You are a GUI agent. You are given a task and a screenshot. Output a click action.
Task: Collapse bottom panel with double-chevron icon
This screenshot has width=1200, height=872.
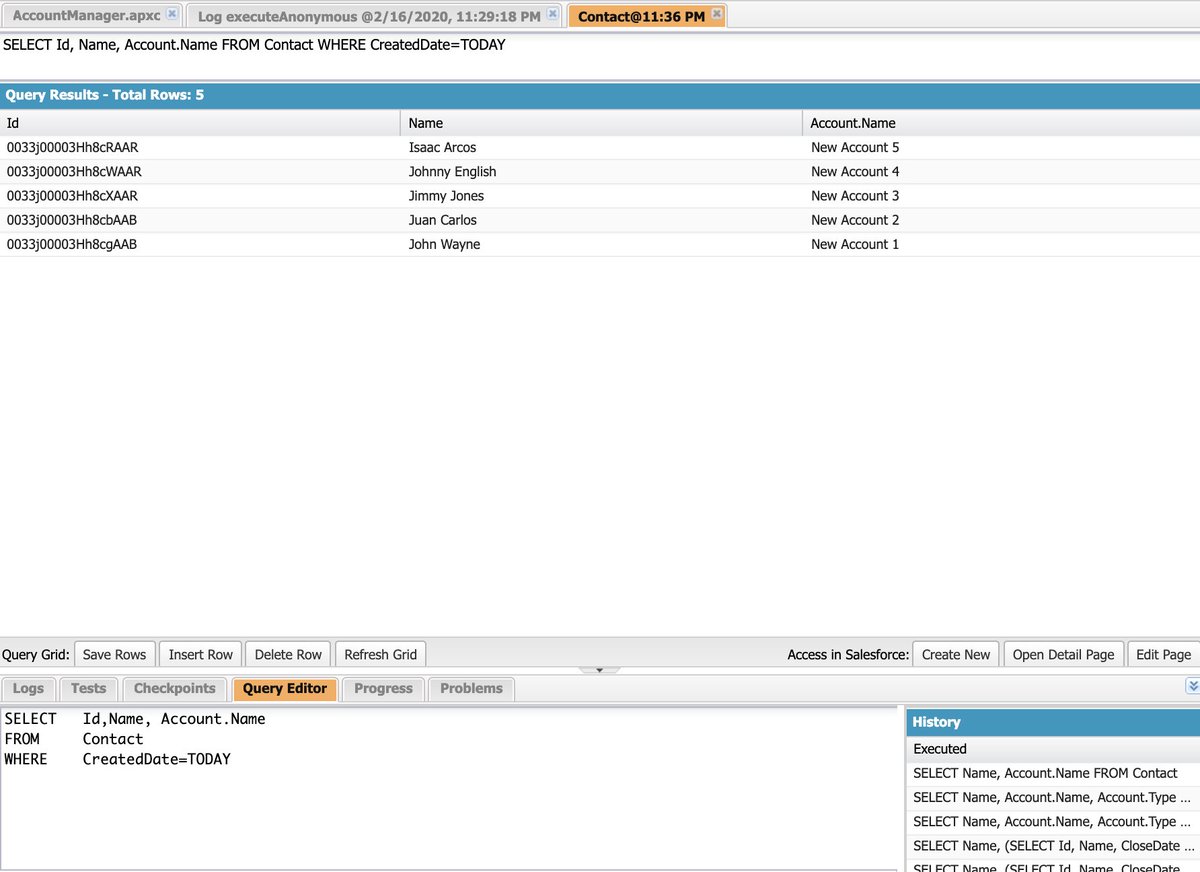tap(1192, 686)
